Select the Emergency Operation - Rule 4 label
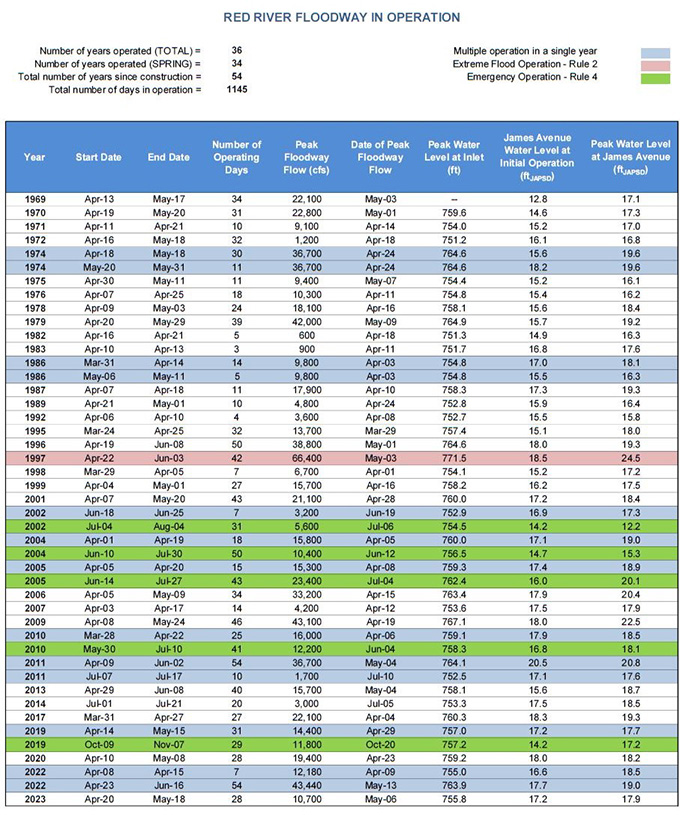The width and height of the screenshot is (680, 815). 525,77
